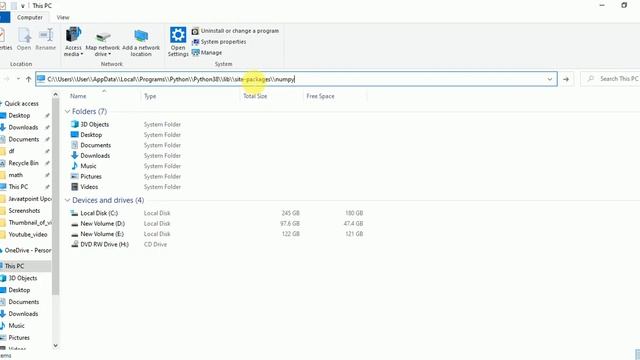Open Music under This PC tree
Viewport: 640px width, 360px height.
pyautogui.click(x=16, y=326)
